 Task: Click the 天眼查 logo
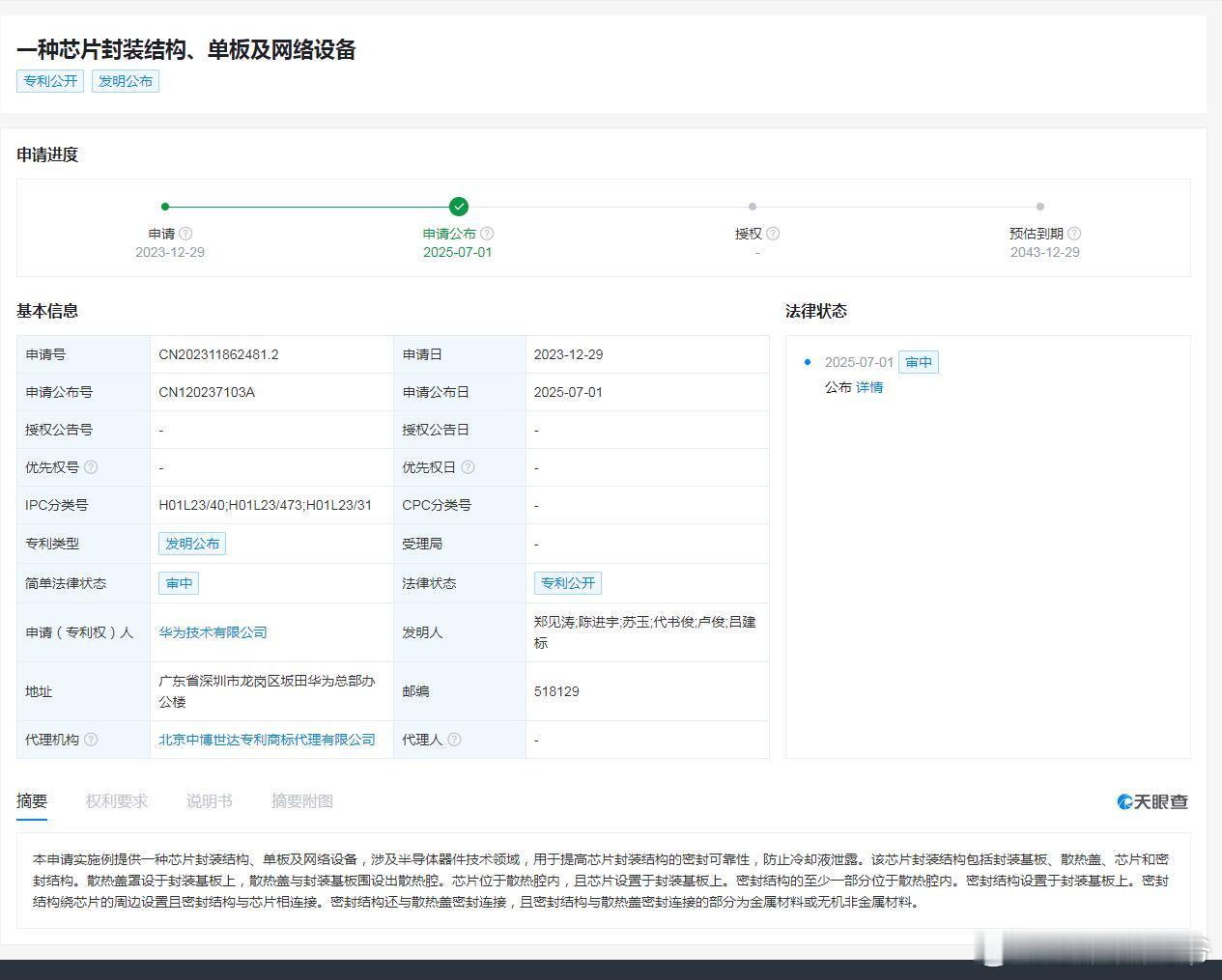coord(1152,801)
